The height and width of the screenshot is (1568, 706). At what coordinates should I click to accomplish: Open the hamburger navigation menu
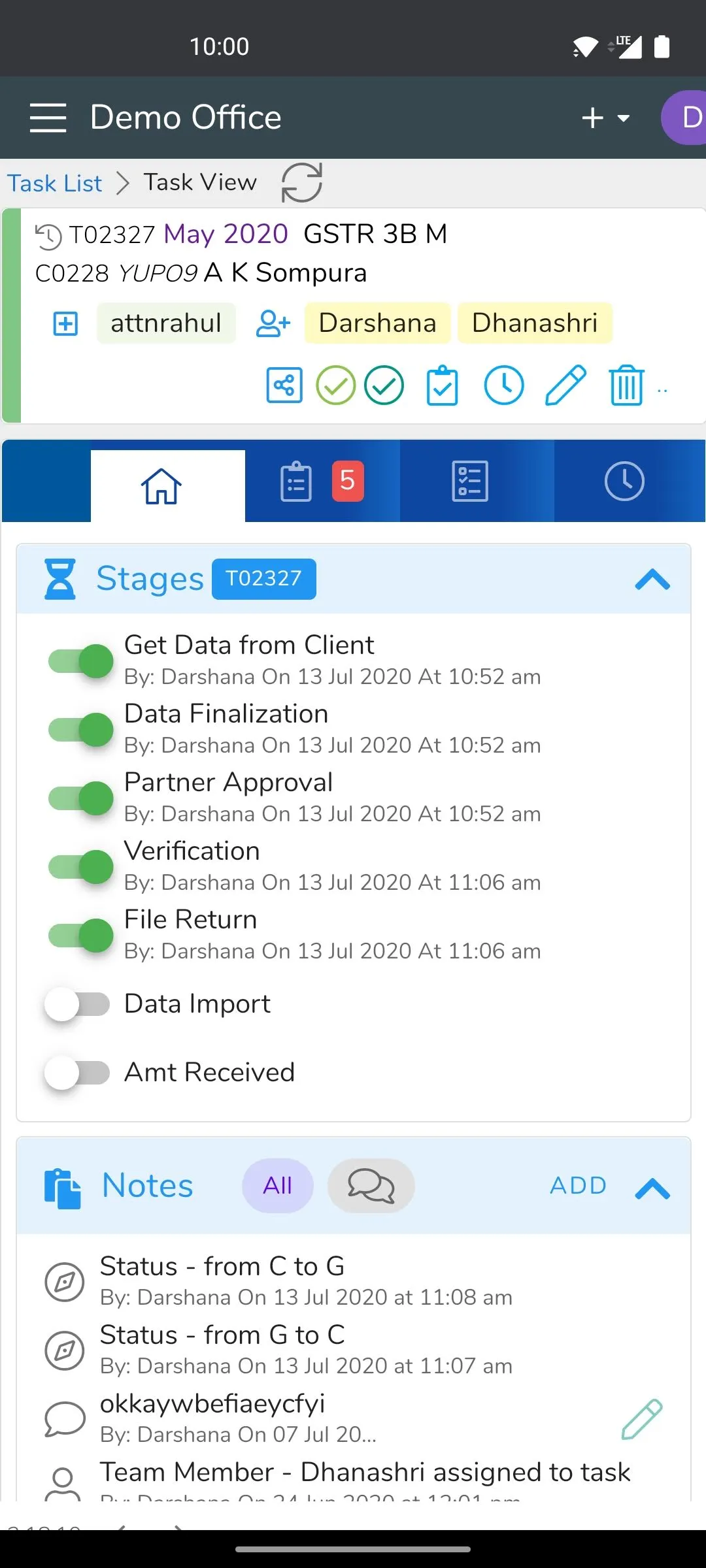(x=48, y=118)
